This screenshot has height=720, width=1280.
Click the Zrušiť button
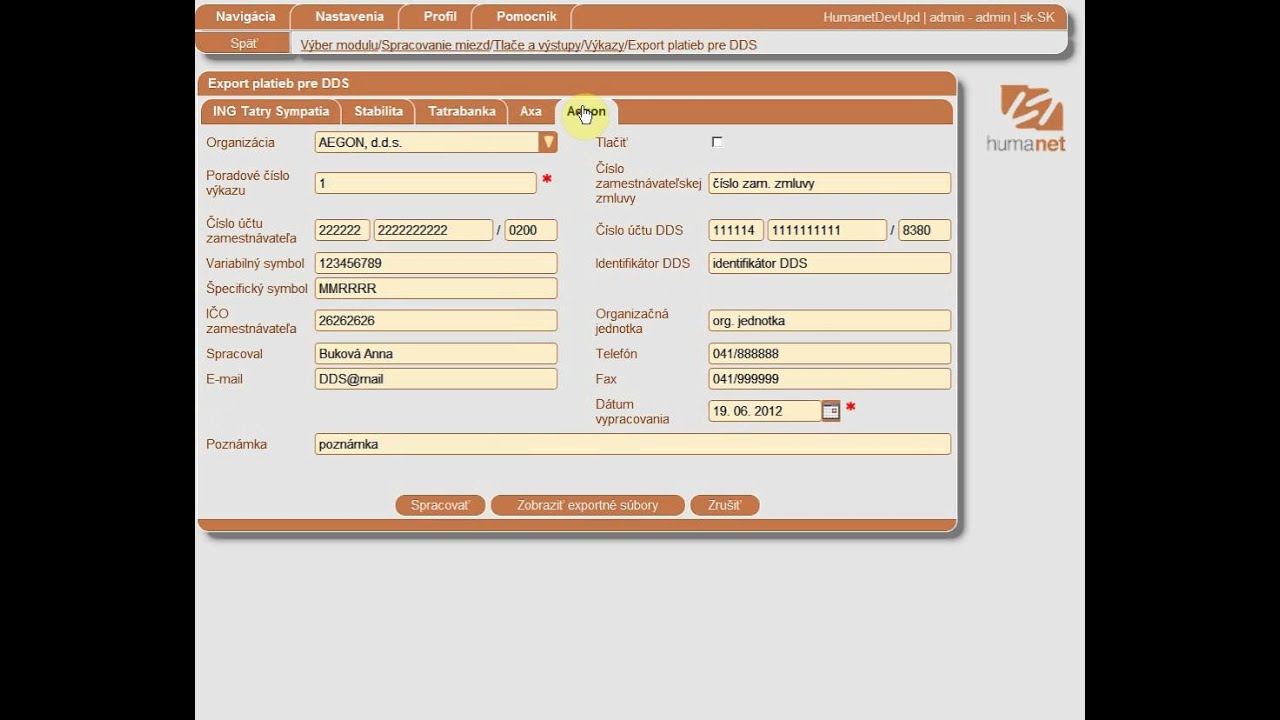724,506
